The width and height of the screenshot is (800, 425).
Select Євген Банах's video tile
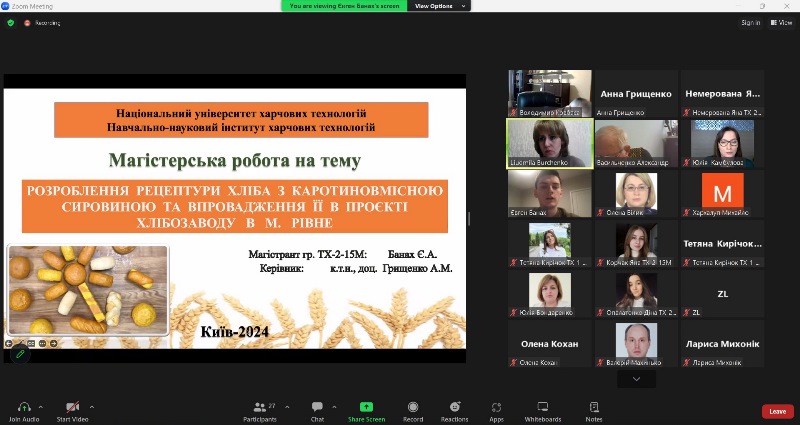coord(550,194)
